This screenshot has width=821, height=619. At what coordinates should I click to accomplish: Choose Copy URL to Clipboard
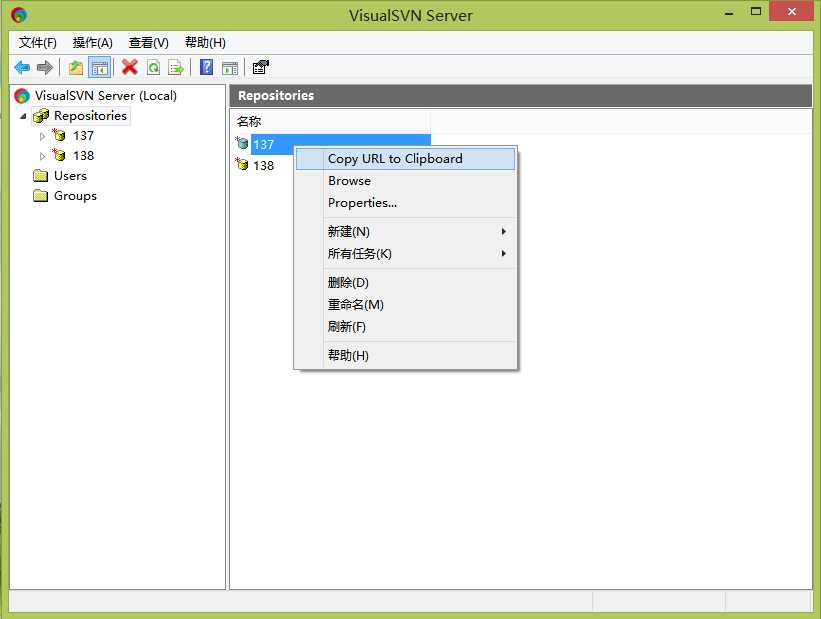pyautogui.click(x=405, y=159)
